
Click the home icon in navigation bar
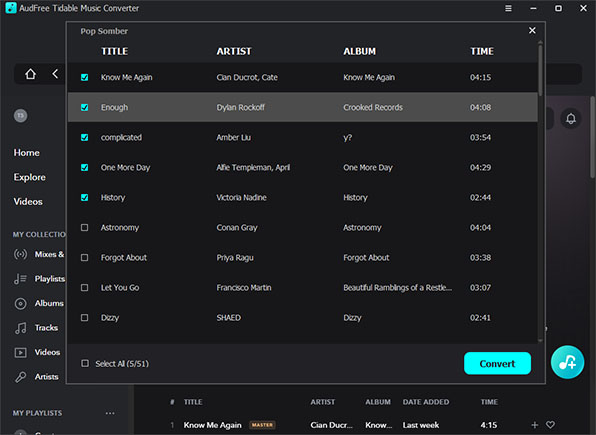30,74
